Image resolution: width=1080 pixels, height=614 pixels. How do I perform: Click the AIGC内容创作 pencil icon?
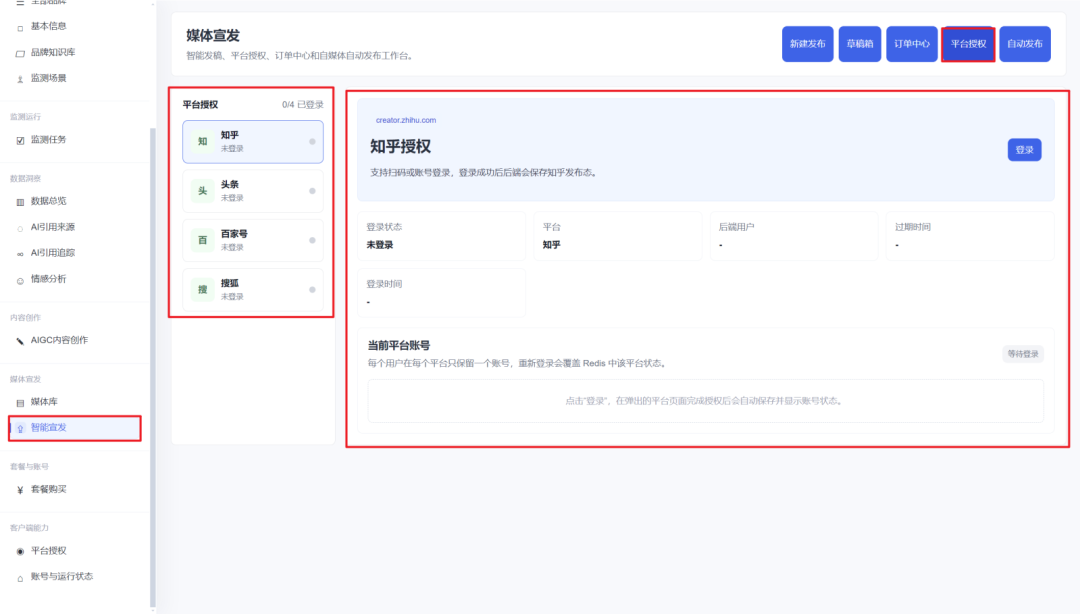[20, 341]
